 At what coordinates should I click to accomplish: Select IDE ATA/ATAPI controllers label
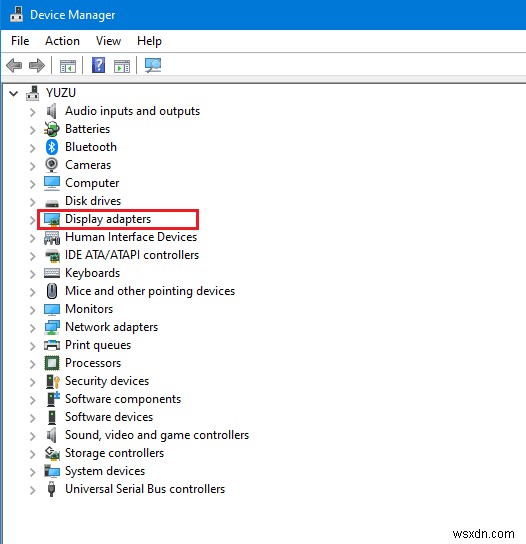tap(132, 255)
